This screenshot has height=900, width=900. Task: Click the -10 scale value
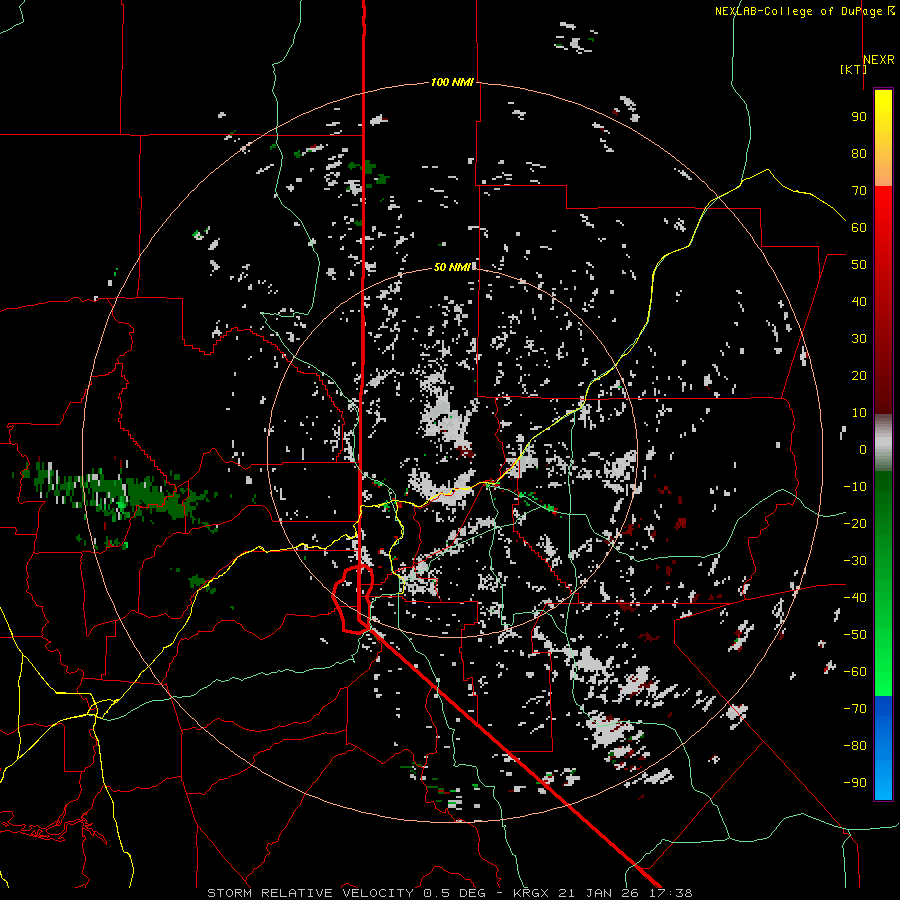click(x=855, y=487)
